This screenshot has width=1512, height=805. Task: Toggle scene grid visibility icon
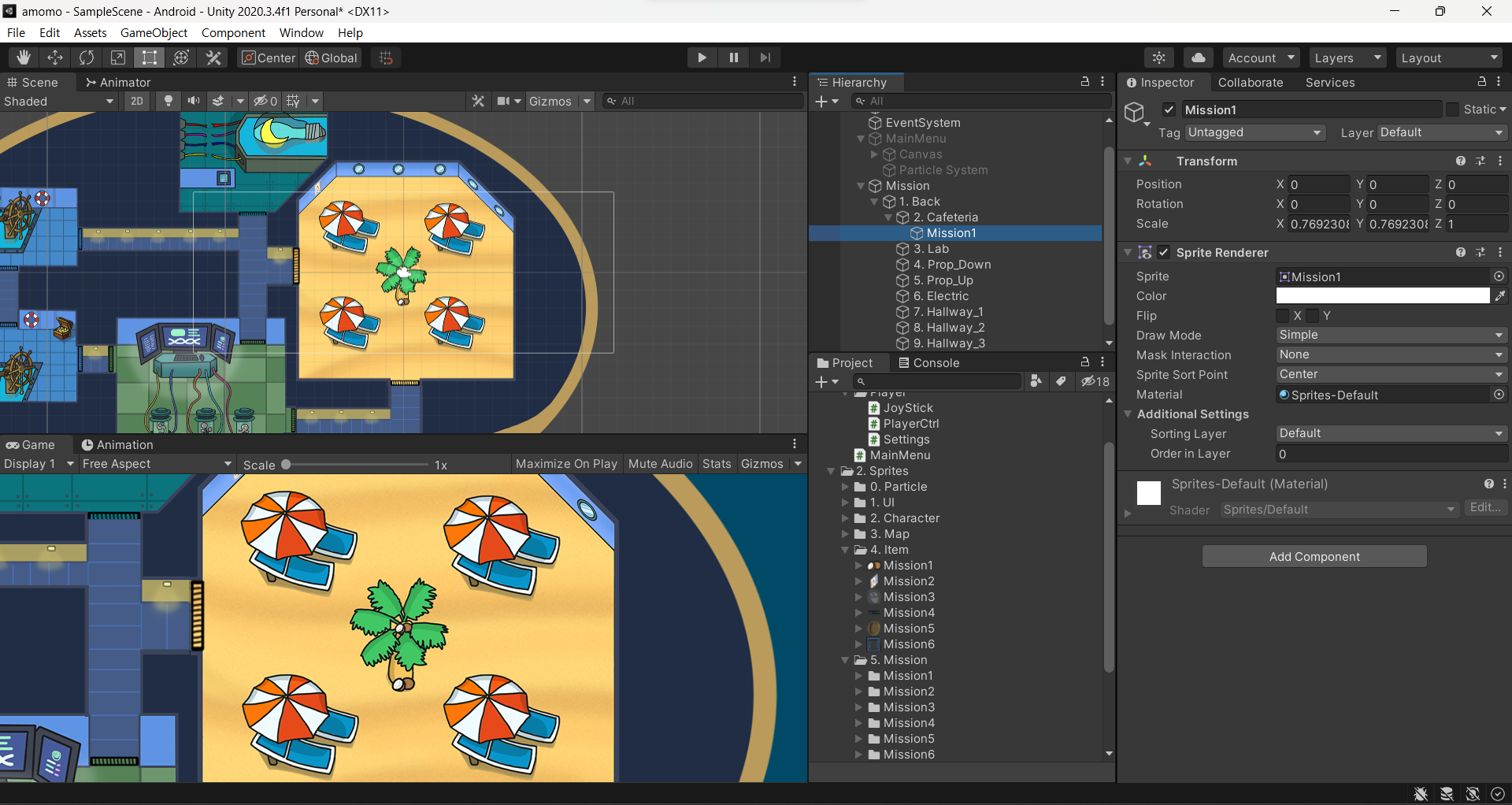click(x=293, y=101)
